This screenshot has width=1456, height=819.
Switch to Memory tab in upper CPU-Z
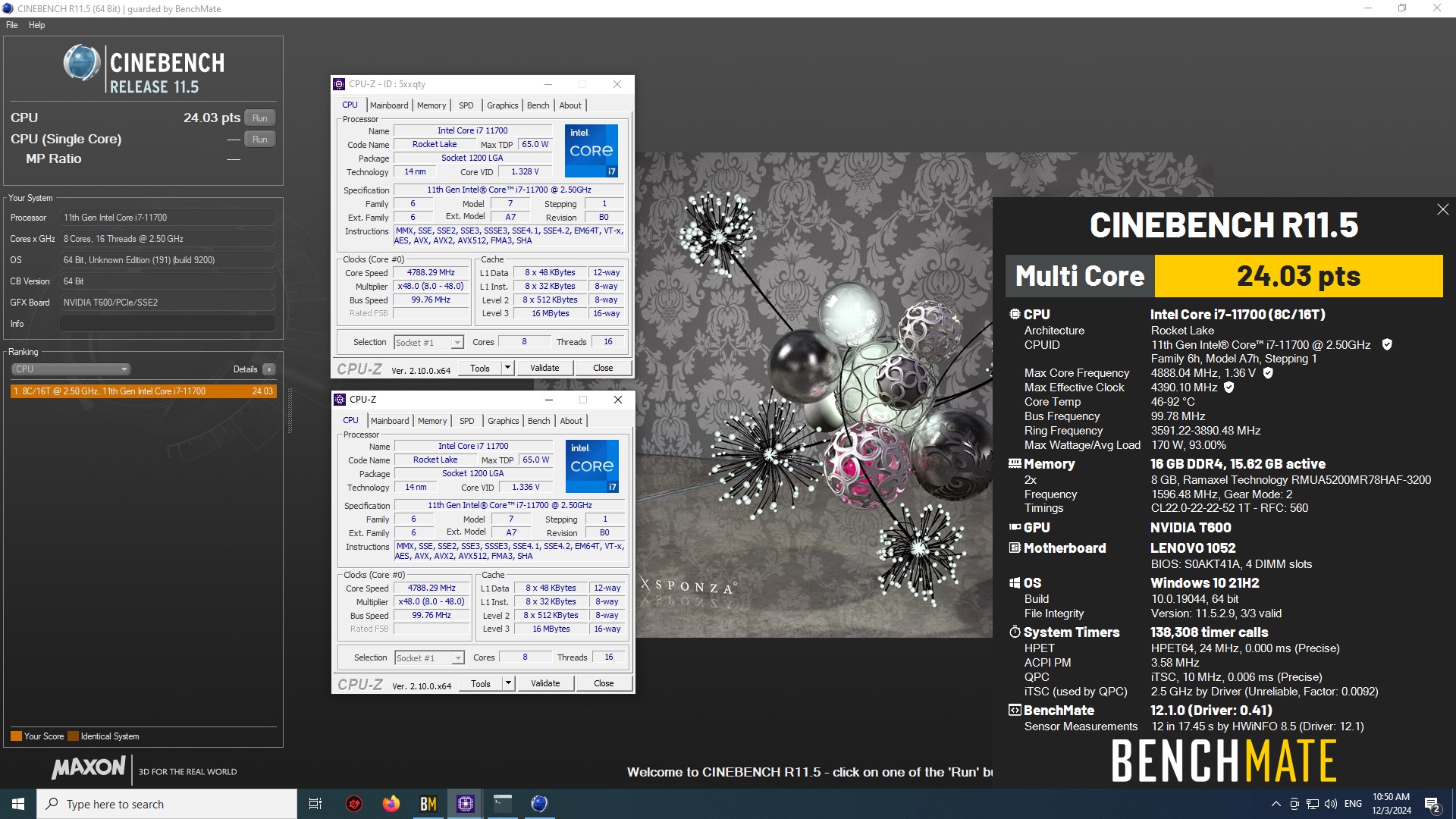[431, 105]
